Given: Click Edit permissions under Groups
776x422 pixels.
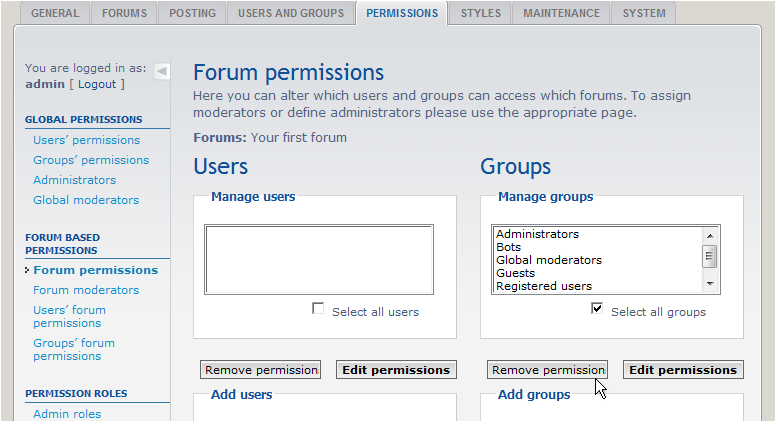Looking at the screenshot, I should click(683, 370).
